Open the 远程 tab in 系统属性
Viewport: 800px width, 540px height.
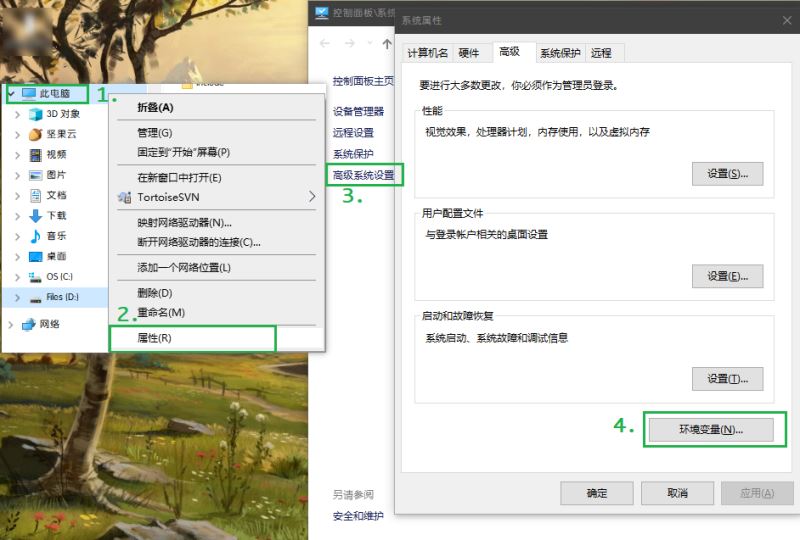pos(601,53)
